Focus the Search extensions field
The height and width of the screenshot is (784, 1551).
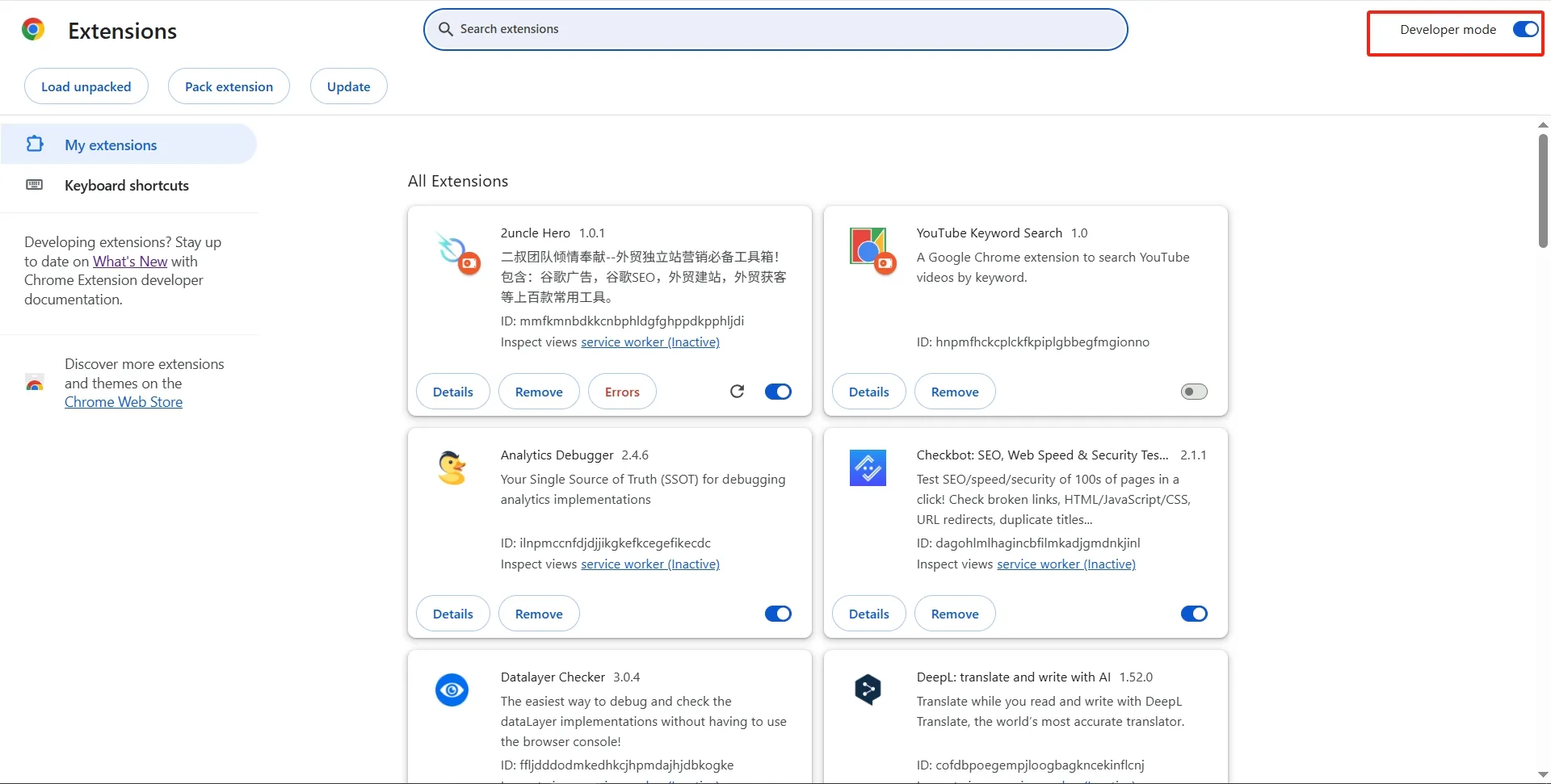click(x=775, y=29)
